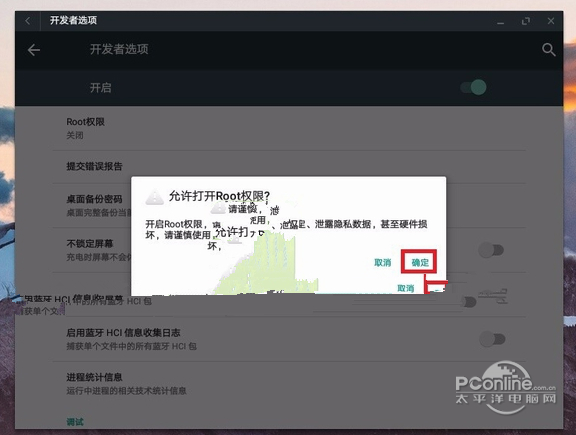Screen dimensions: 576x435
Task: Close the 开发者选项 window
Action: (551, 21)
